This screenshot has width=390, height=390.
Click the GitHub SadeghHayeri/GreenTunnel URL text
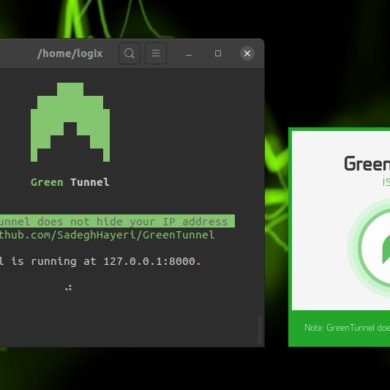click(107, 235)
